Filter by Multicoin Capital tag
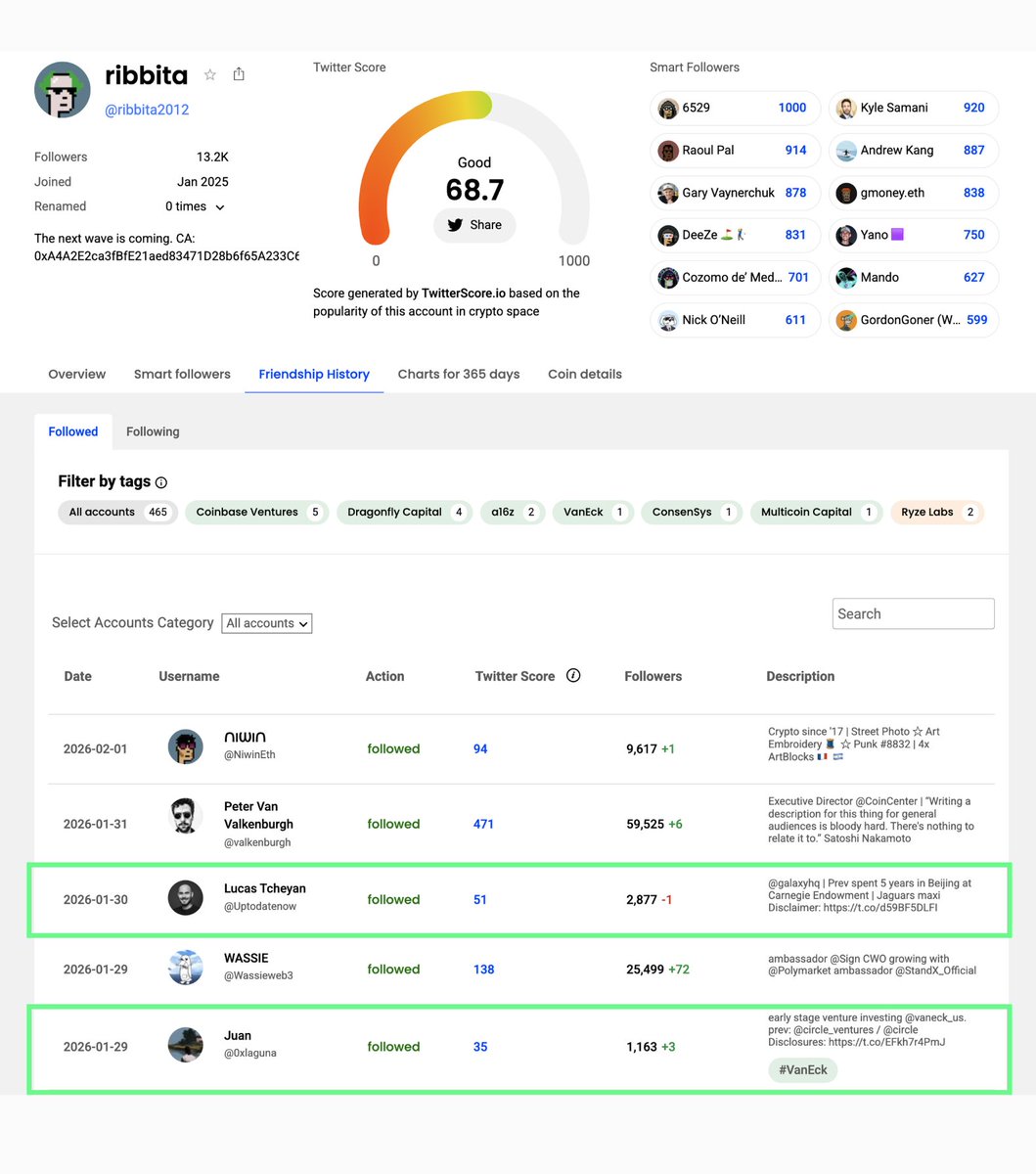The height and width of the screenshot is (1174, 1036). (816, 512)
